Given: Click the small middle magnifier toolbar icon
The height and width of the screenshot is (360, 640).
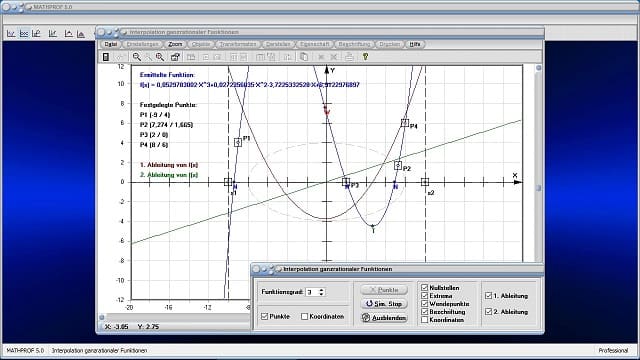Looking at the screenshot, I should pyautogui.click(x=148, y=57).
